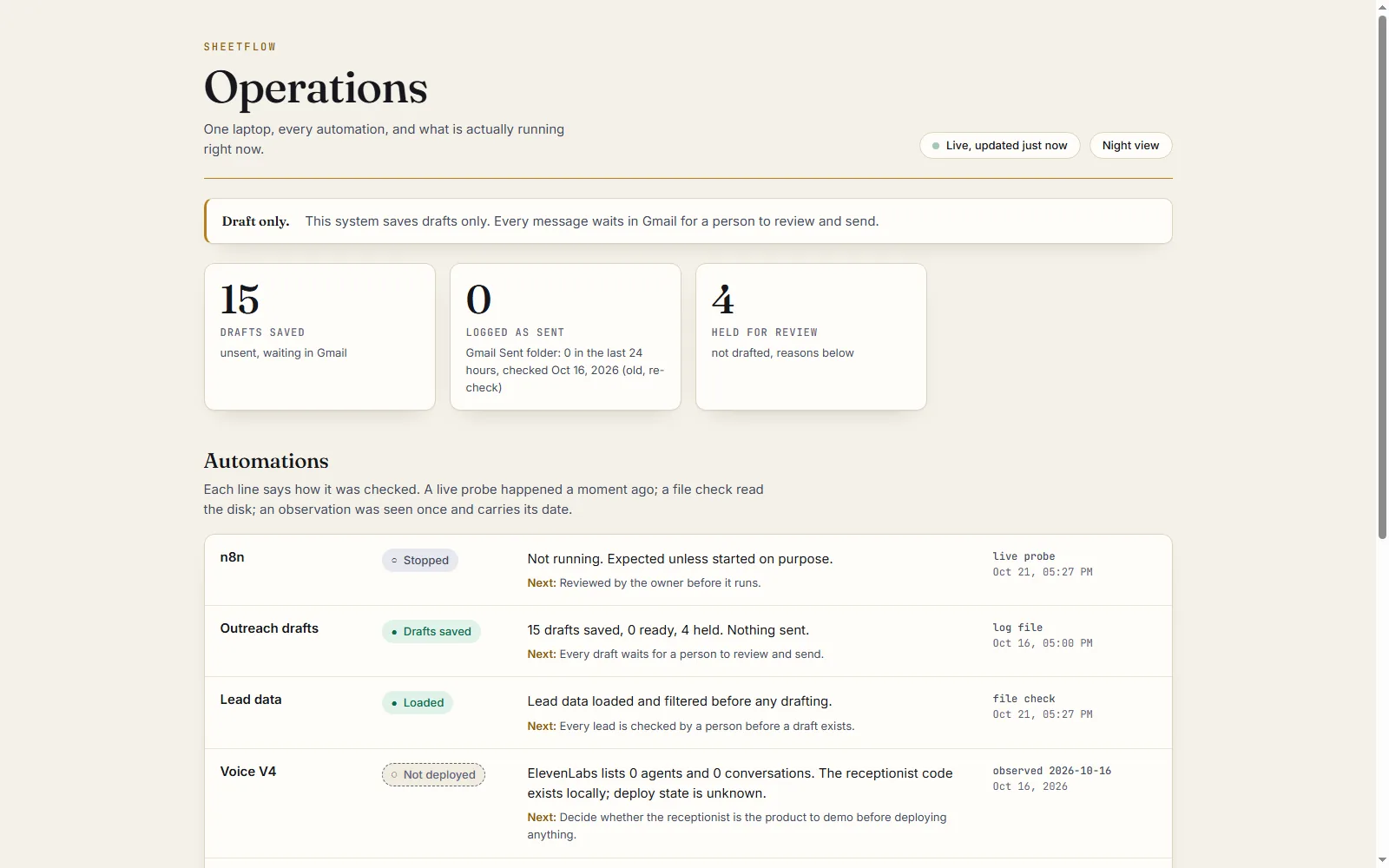Switch to Night view
The width and height of the screenshot is (1389, 868).
[x=1130, y=146]
